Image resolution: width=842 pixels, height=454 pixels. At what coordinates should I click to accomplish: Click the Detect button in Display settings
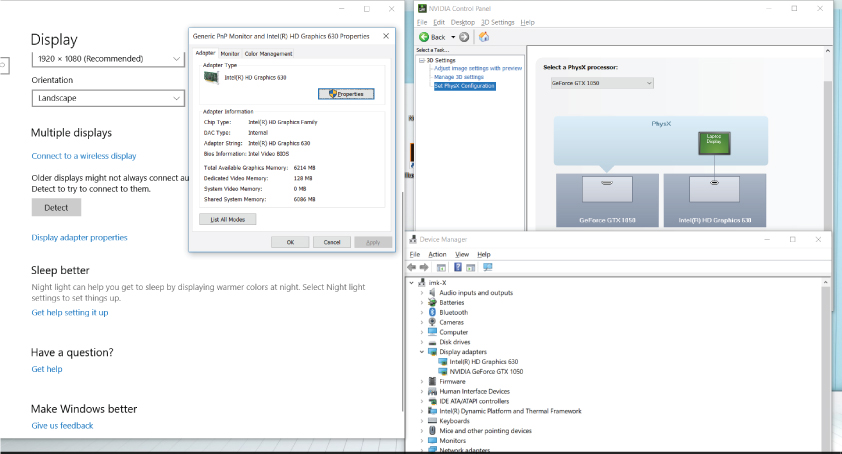[56, 207]
